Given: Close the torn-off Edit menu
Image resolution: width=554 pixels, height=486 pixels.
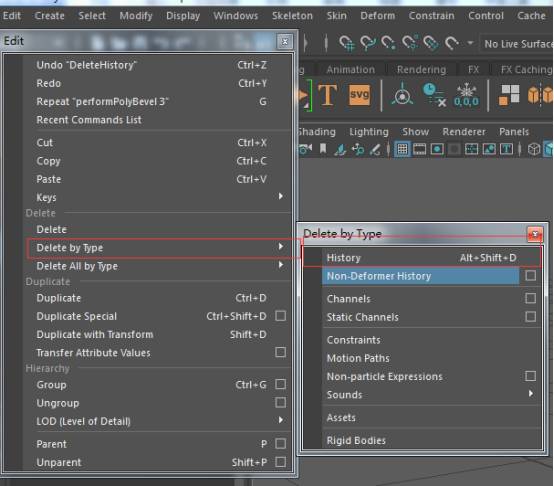Looking at the screenshot, I should 285,42.
